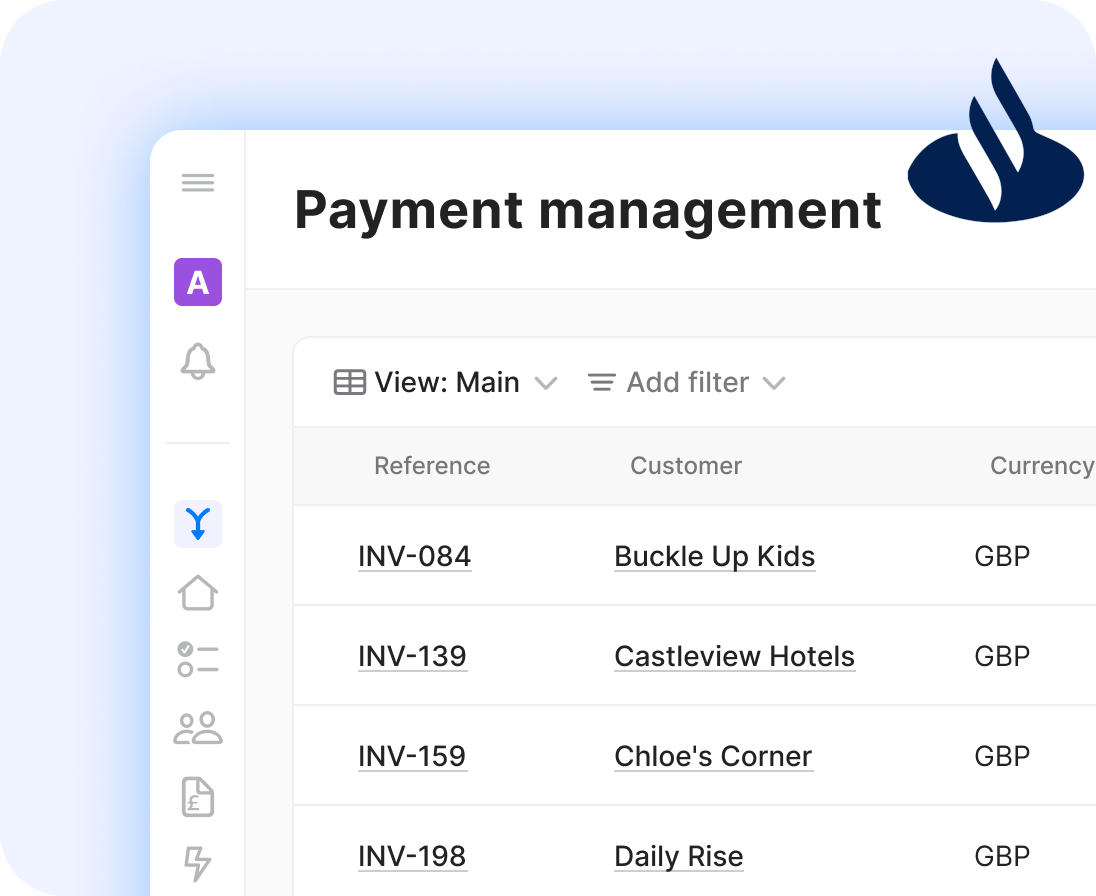Sort by Customer column header
The width and height of the screenshot is (1096, 896).
coord(686,466)
